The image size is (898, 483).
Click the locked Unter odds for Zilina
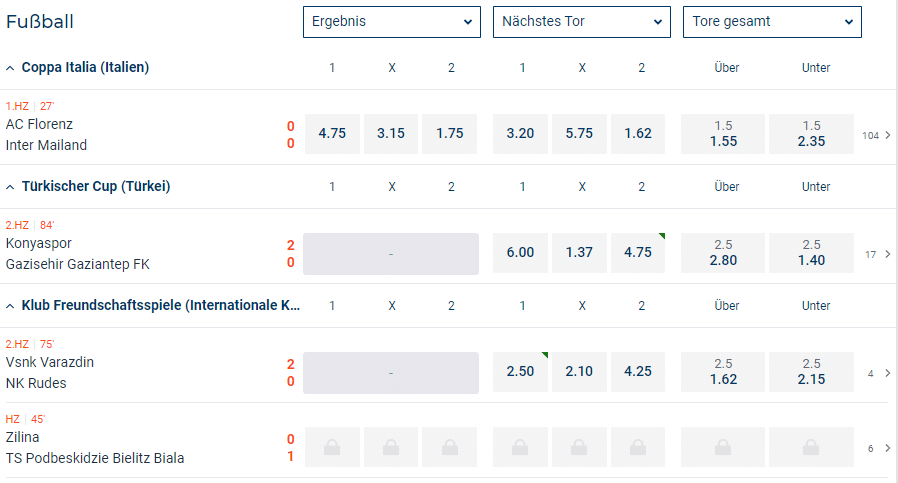(811, 448)
